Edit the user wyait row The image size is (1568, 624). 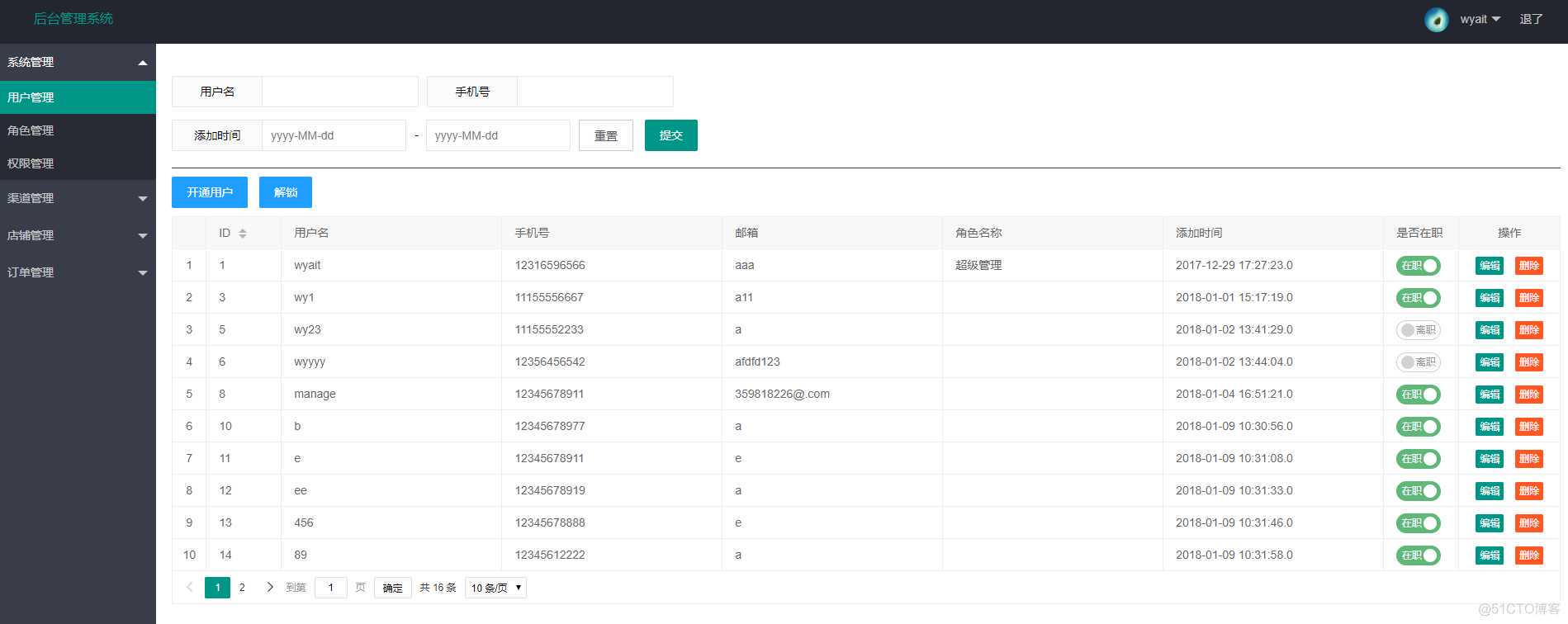click(1489, 266)
